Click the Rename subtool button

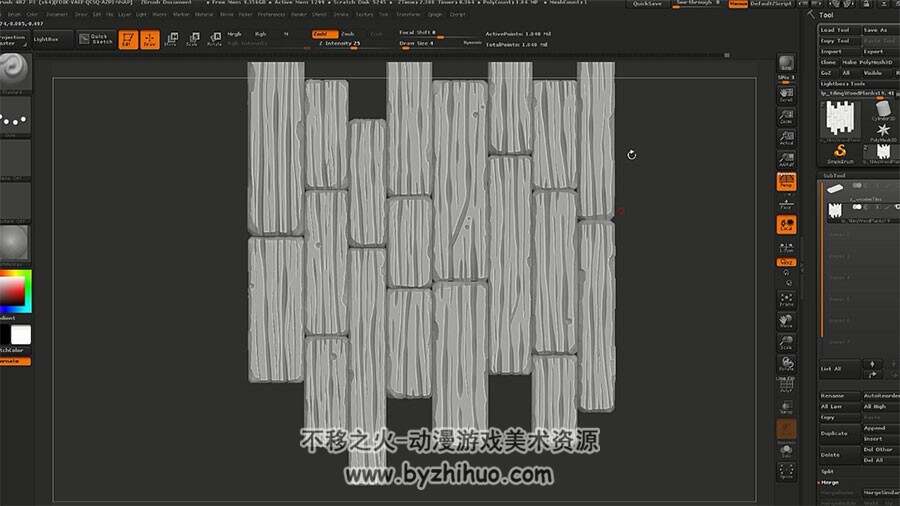[839, 396]
